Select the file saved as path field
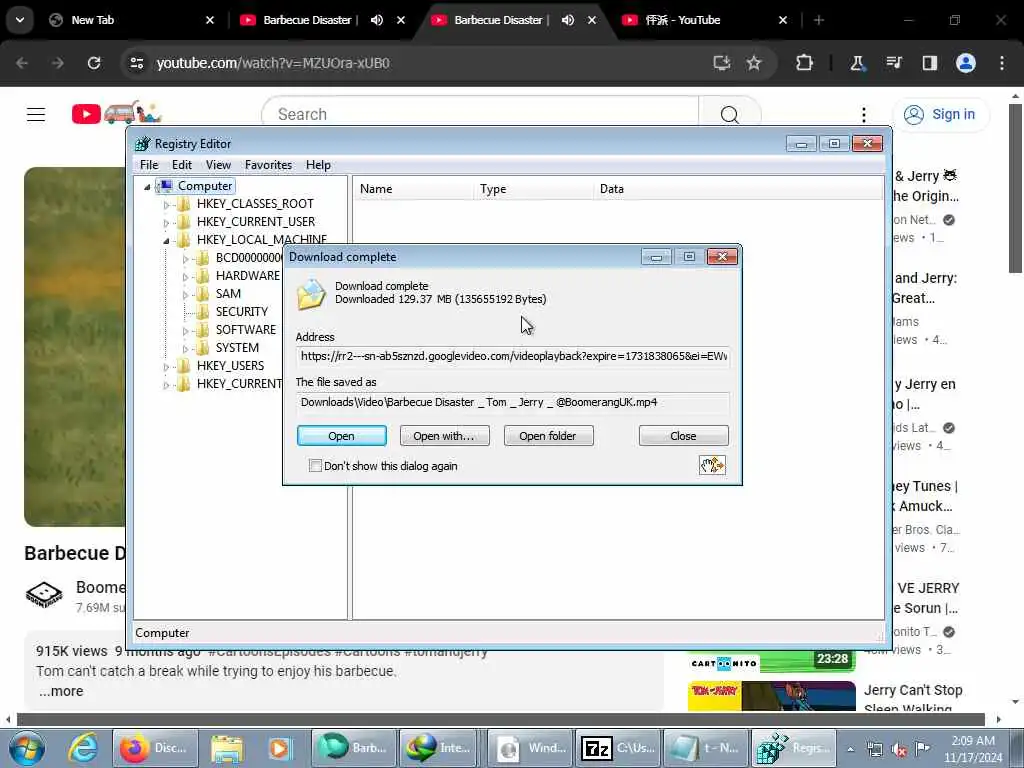This screenshot has height=768, width=1024. click(513, 402)
